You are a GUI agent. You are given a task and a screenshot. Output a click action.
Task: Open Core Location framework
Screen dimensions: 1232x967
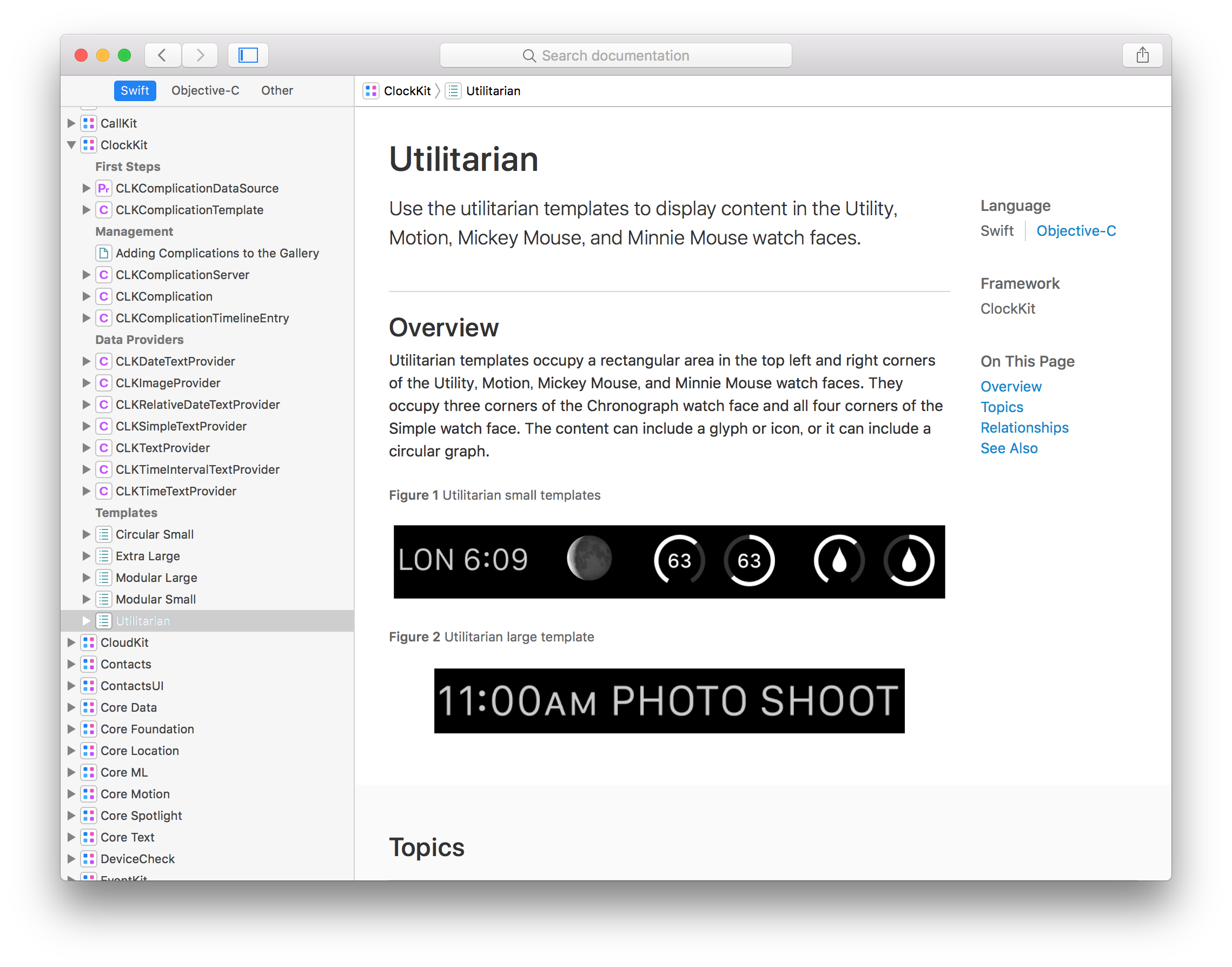140,751
